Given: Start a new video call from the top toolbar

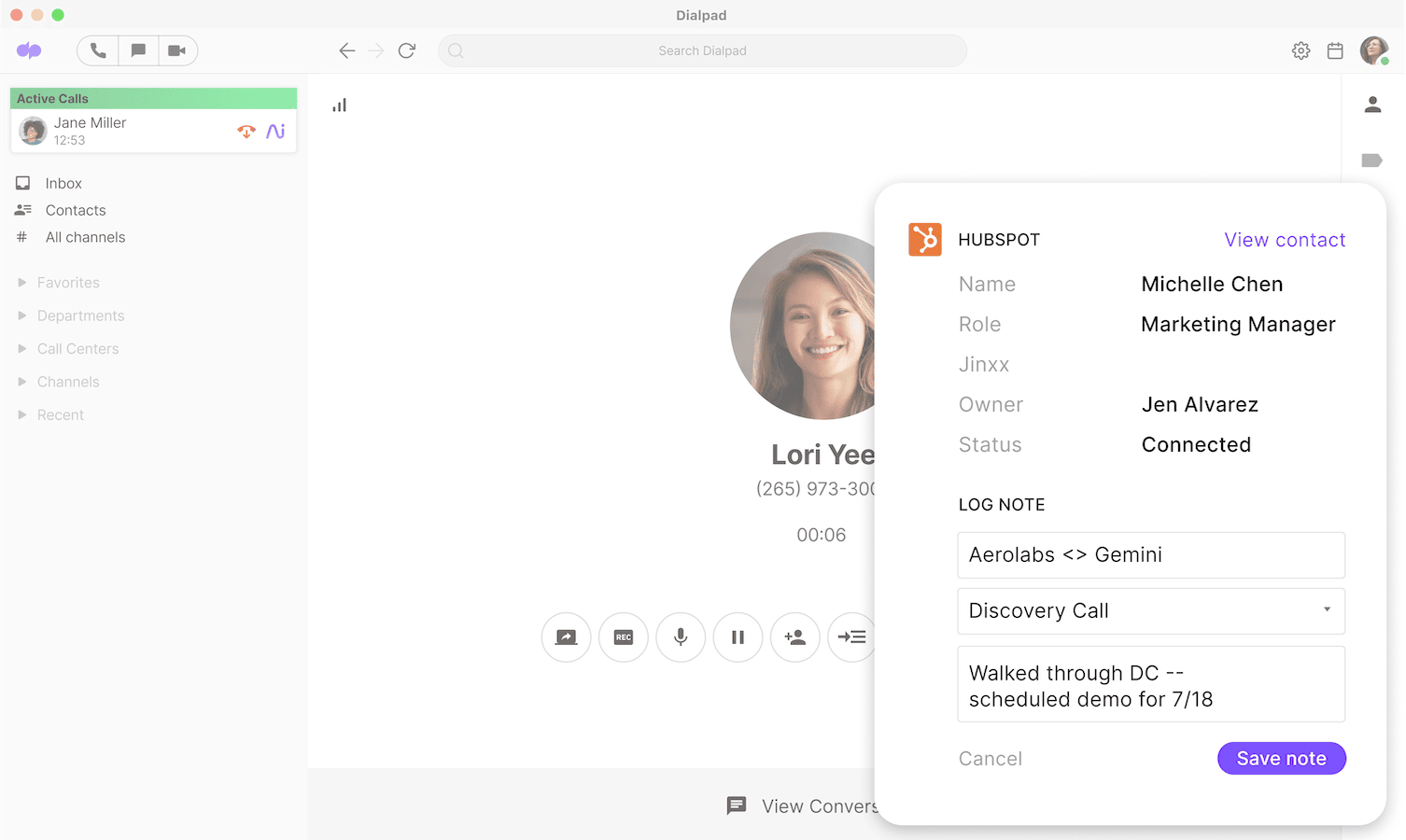Looking at the screenshot, I should coord(178,50).
